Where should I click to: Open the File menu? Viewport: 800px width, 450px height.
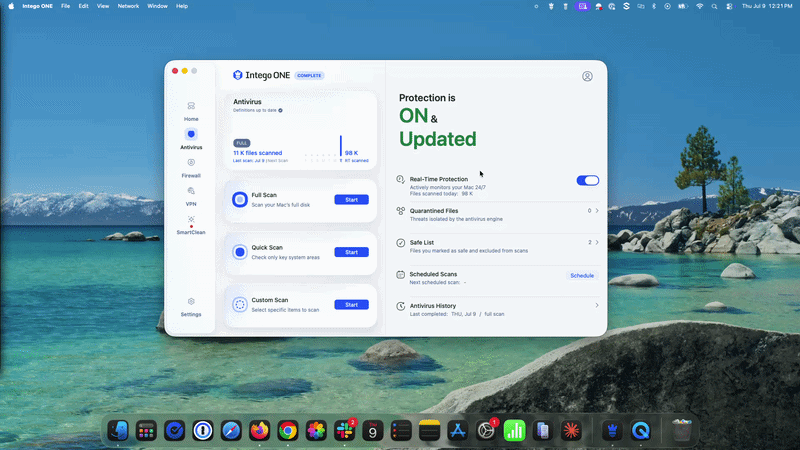(x=65, y=6)
